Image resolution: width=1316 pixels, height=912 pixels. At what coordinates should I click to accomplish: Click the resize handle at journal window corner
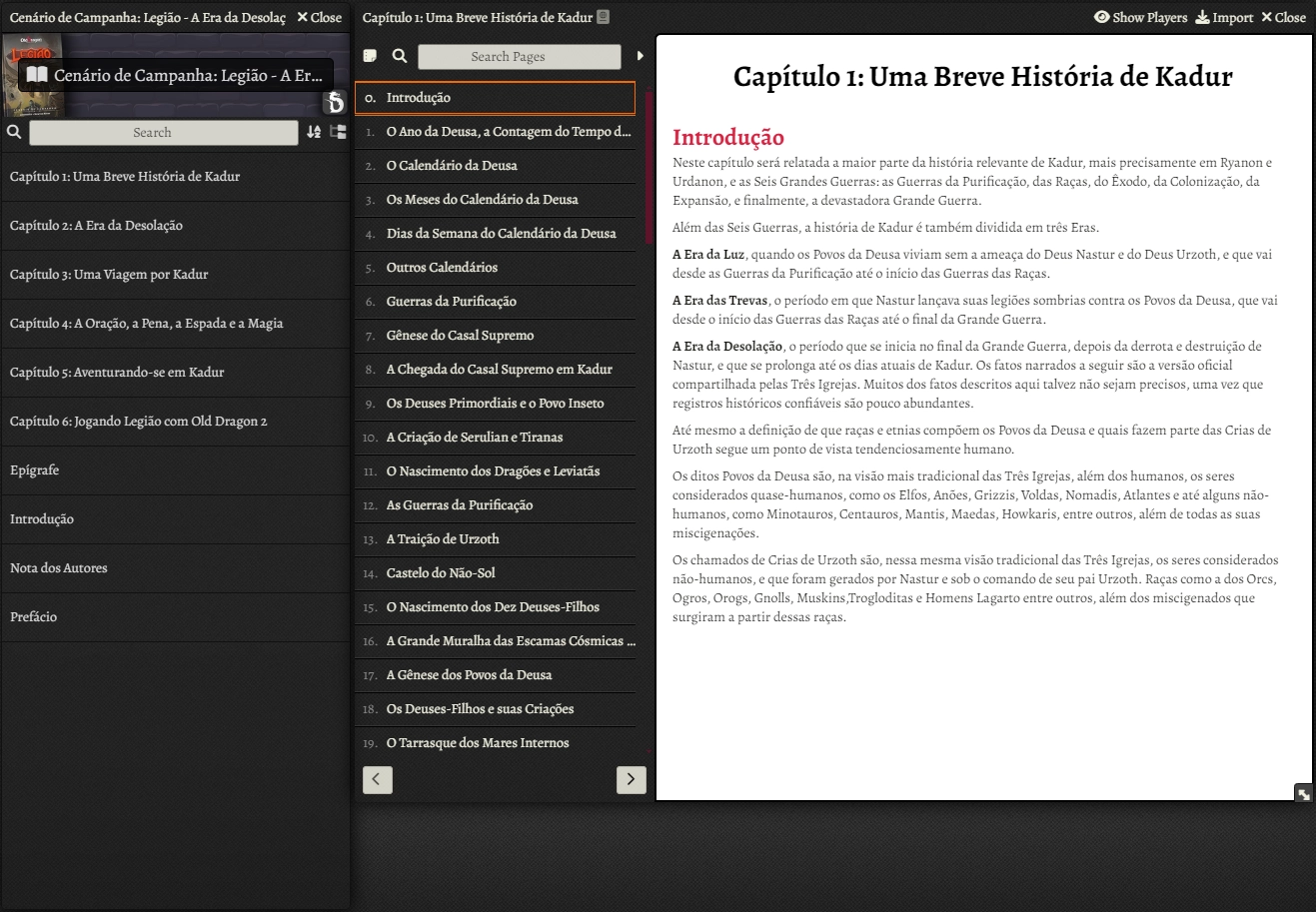tap(1303, 793)
